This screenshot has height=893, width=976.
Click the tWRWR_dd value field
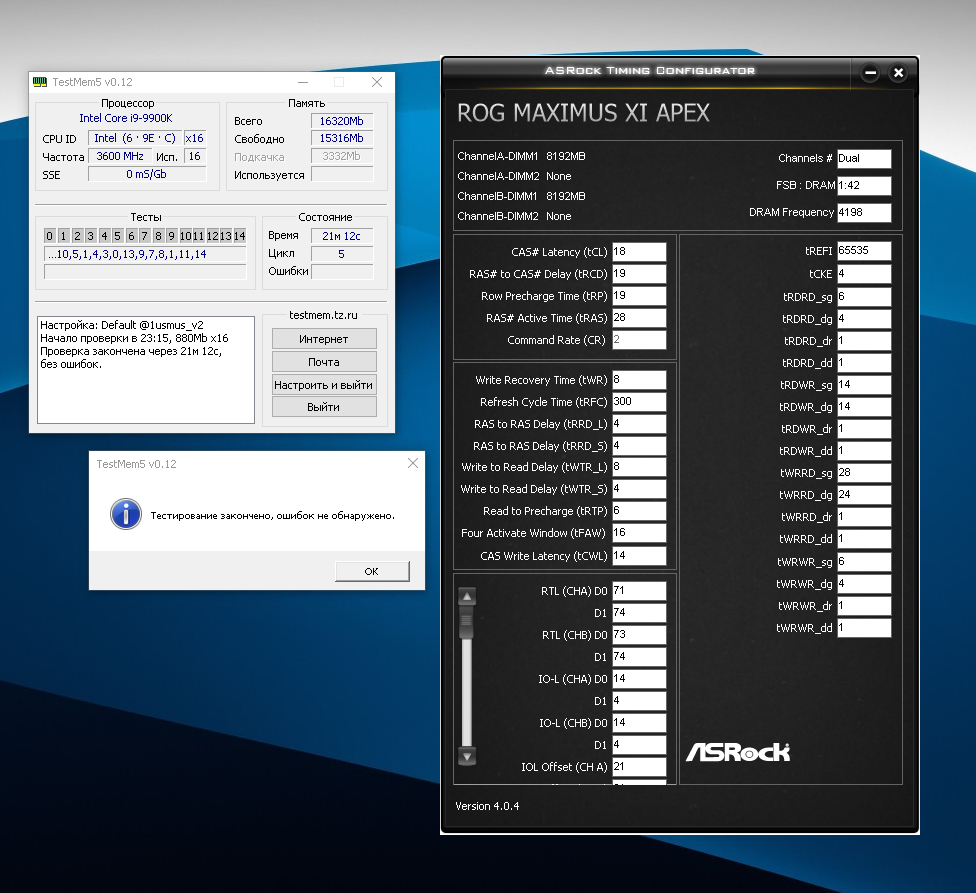pos(864,628)
